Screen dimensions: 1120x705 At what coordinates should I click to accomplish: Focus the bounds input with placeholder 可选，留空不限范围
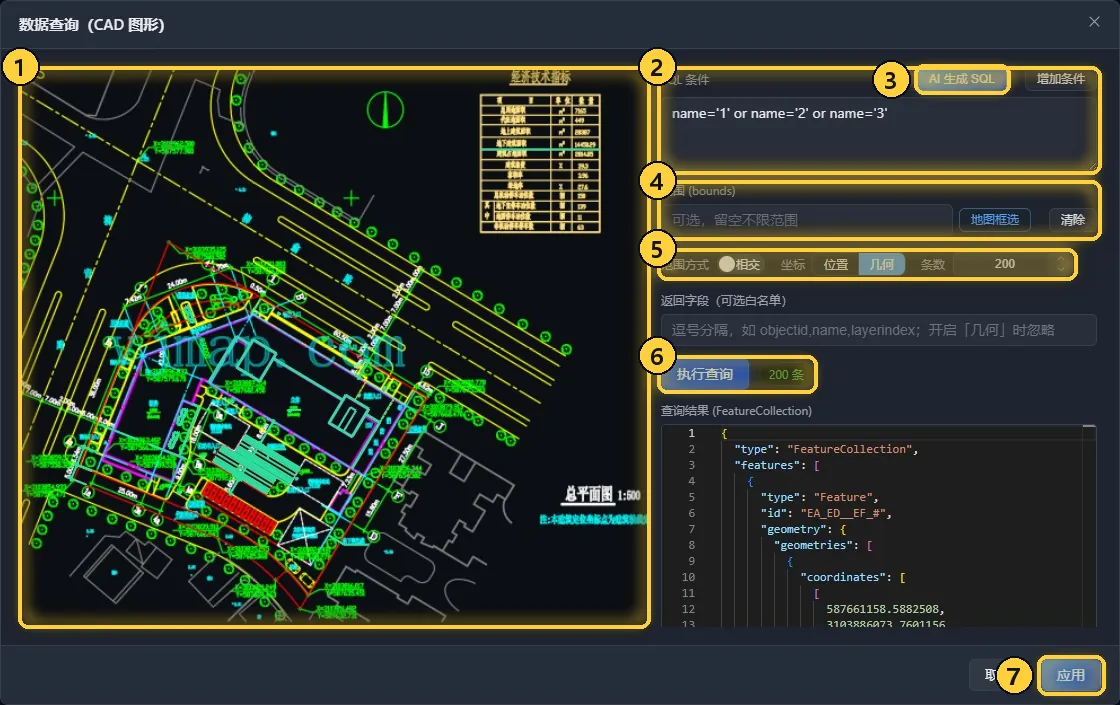point(806,220)
